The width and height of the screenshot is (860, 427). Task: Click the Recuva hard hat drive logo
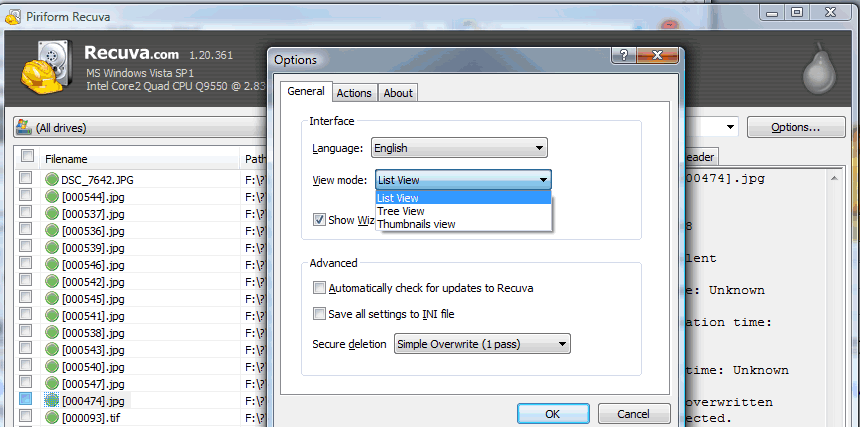click(47, 65)
